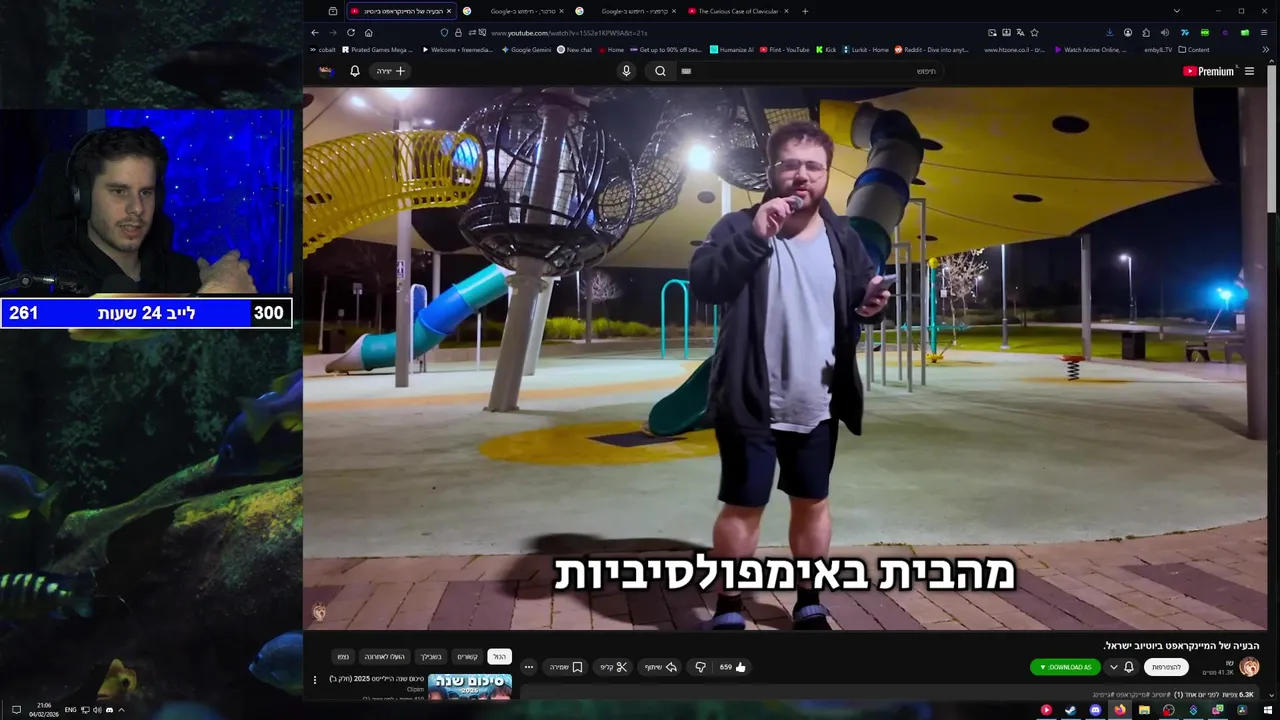
Task: Create a clip with the scissors button
Action: click(613, 667)
